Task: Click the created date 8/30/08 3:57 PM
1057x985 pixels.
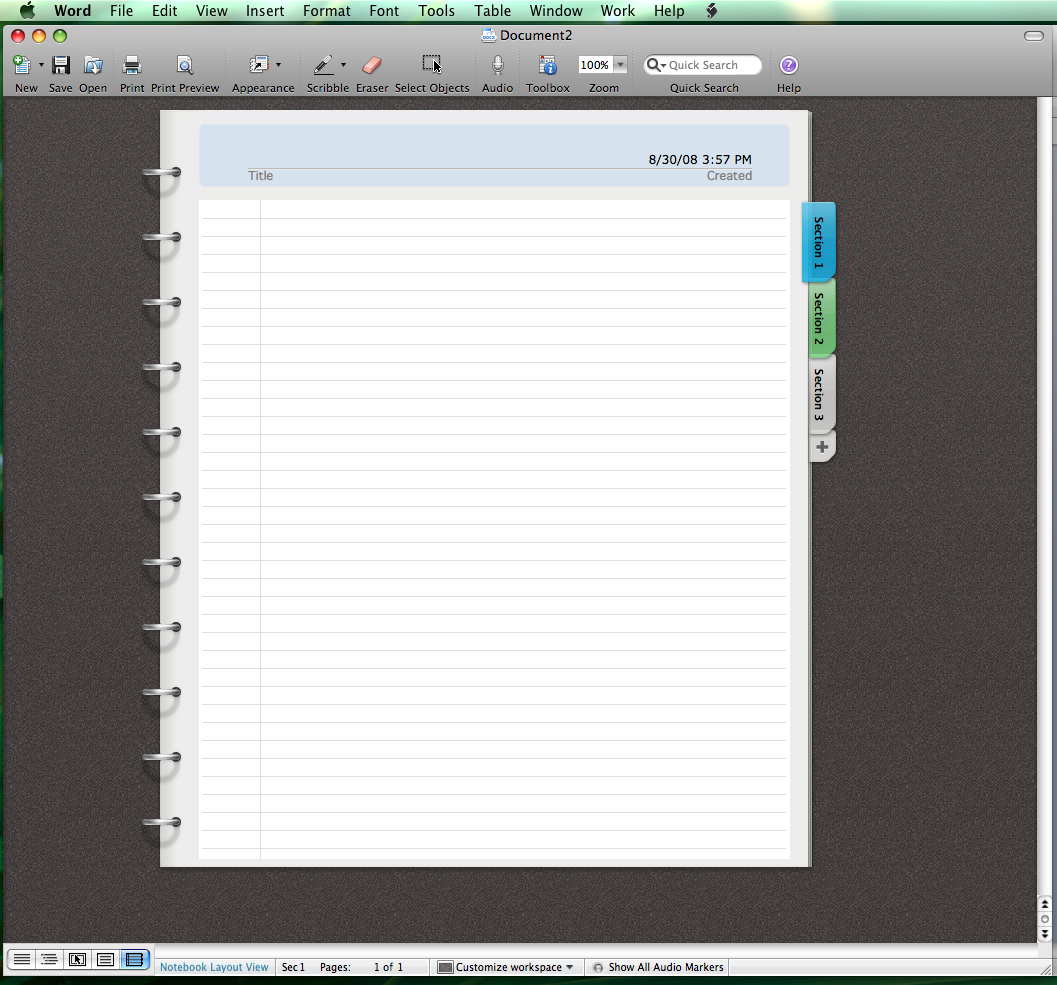Action: (700, 160)
